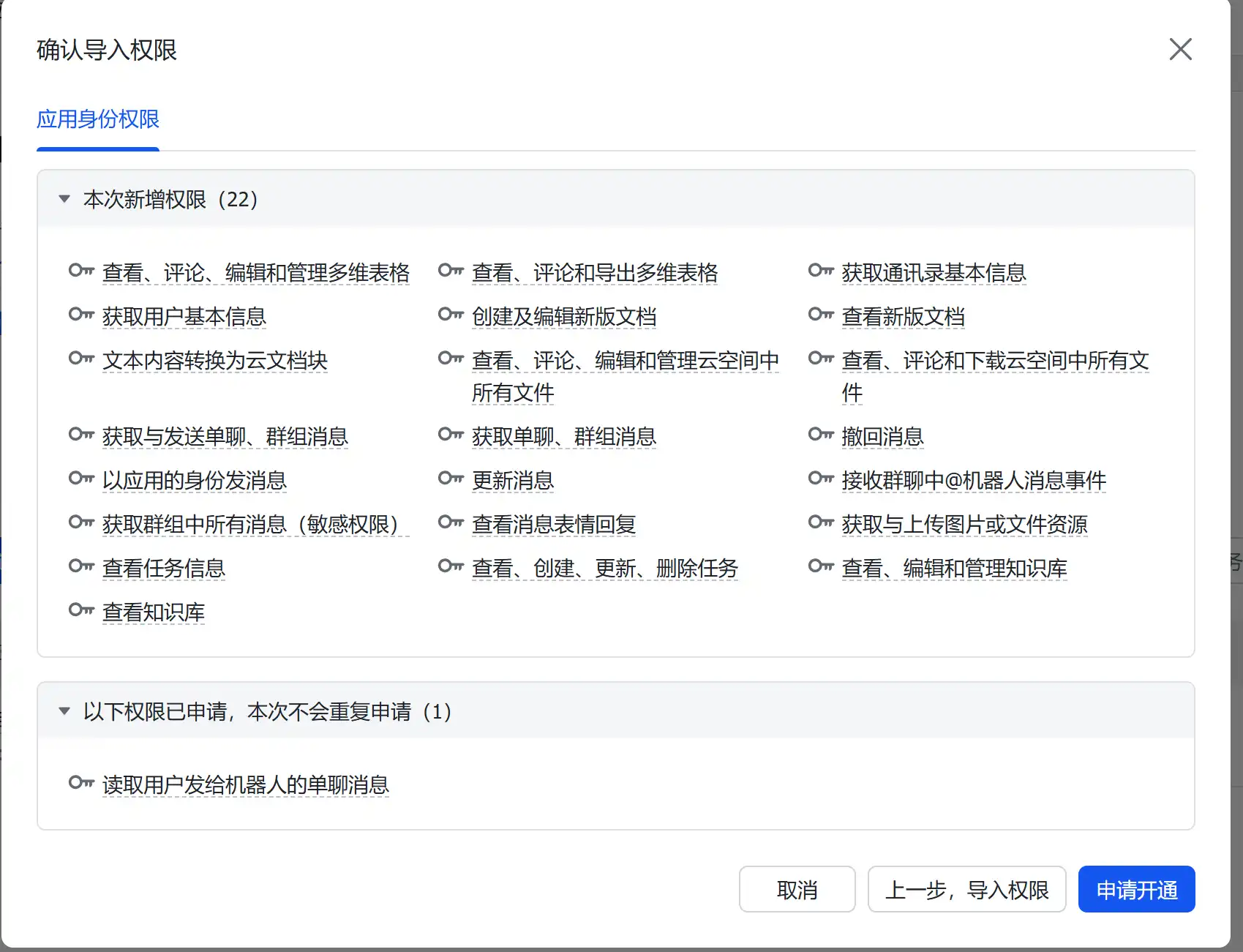Open the 创建及编辑新版文档 permission link
Screen dimensions: 1243x952
click(566, 317)
